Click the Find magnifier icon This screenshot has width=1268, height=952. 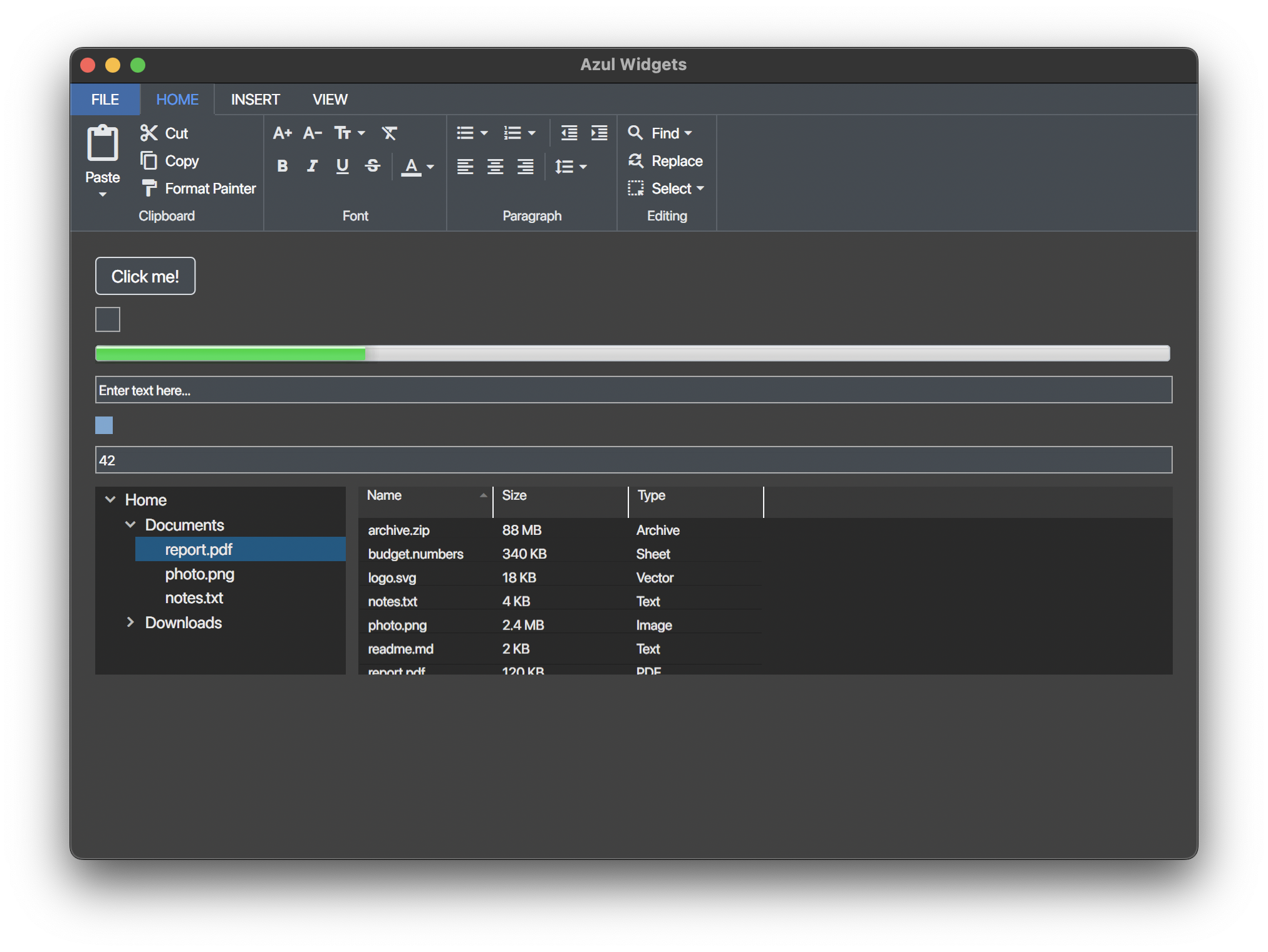[x=635, y=133]
